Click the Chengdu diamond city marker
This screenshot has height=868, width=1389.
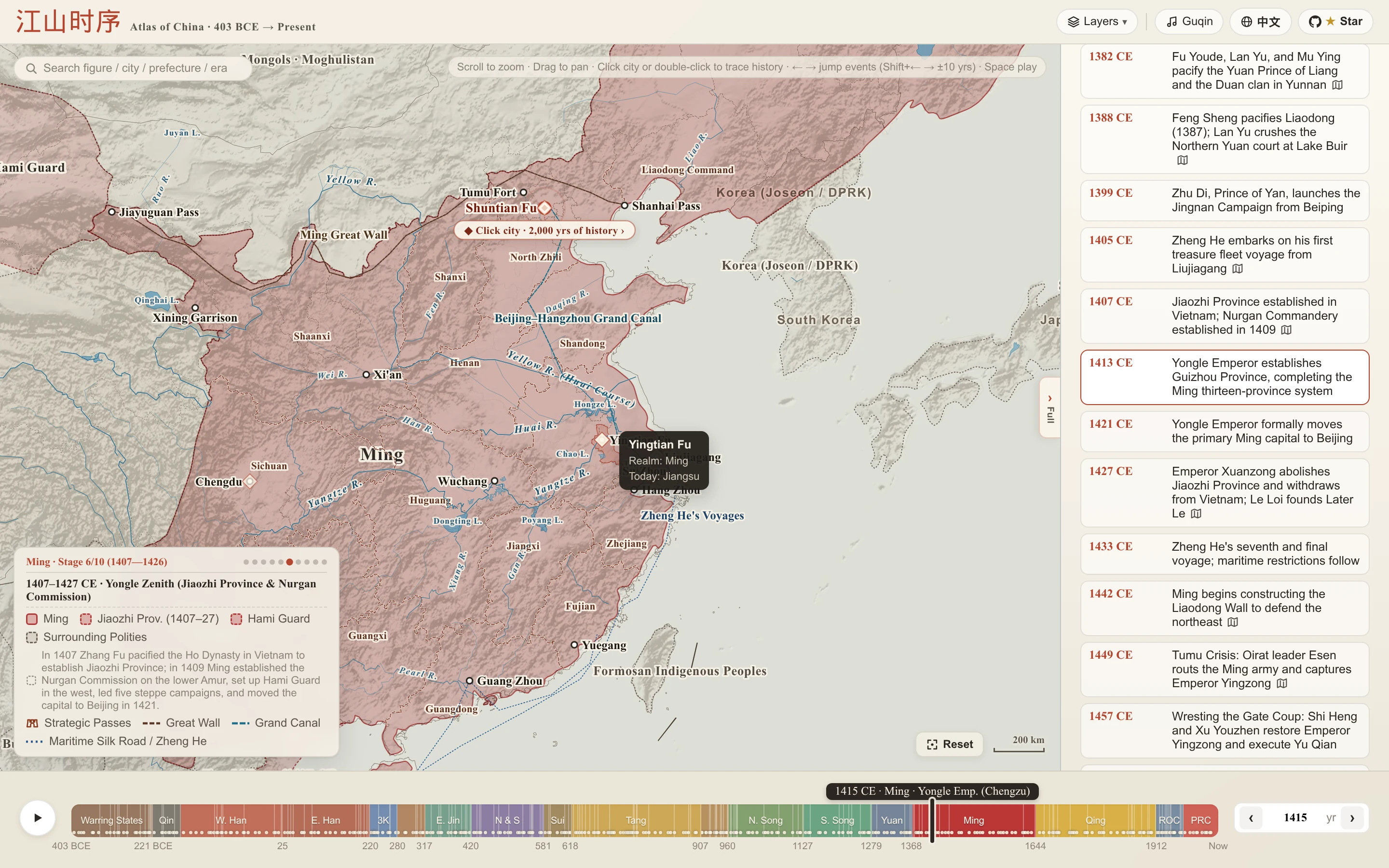tap(250, 482)
